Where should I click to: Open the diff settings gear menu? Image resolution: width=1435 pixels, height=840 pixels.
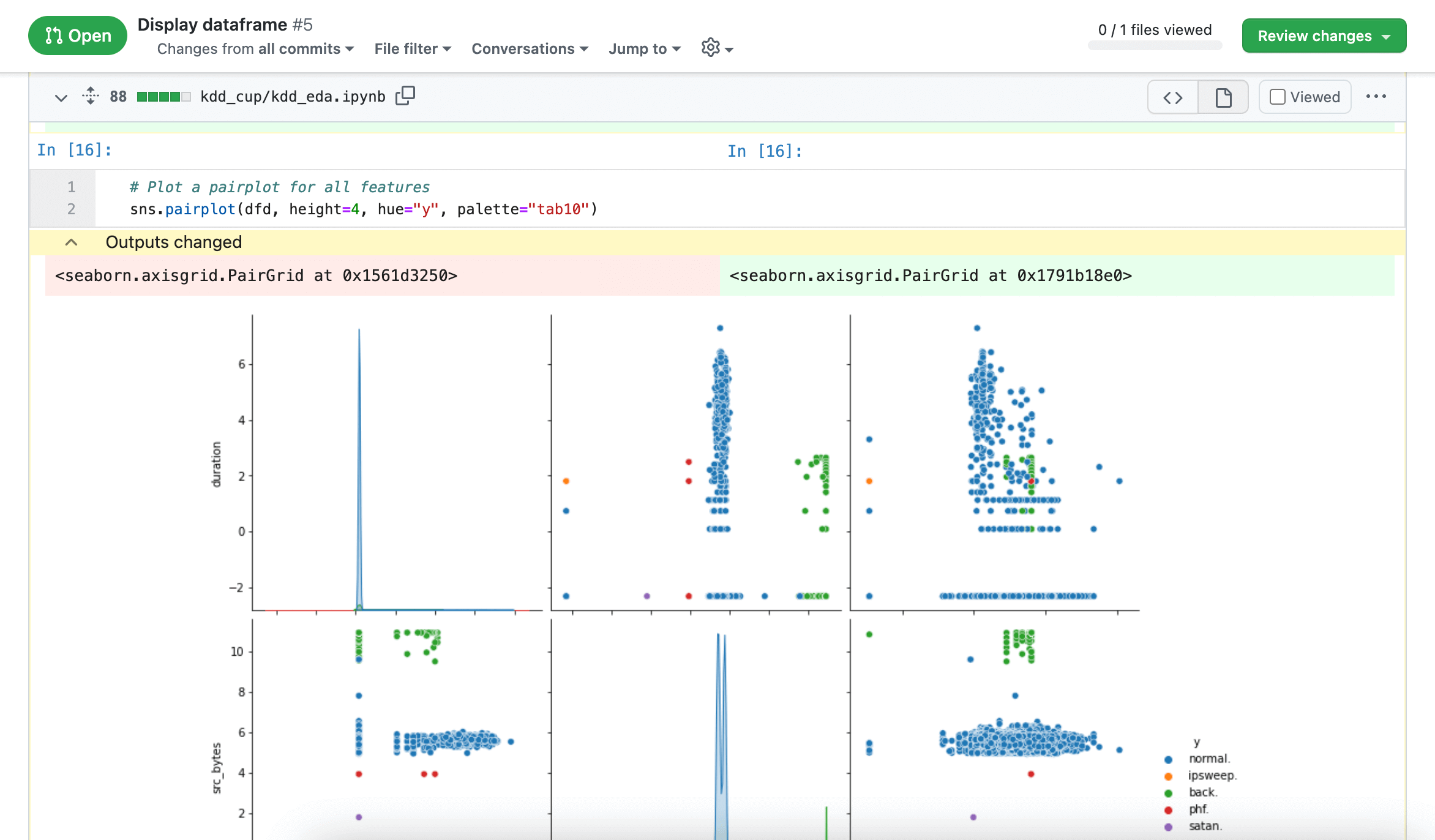(717, 48)
